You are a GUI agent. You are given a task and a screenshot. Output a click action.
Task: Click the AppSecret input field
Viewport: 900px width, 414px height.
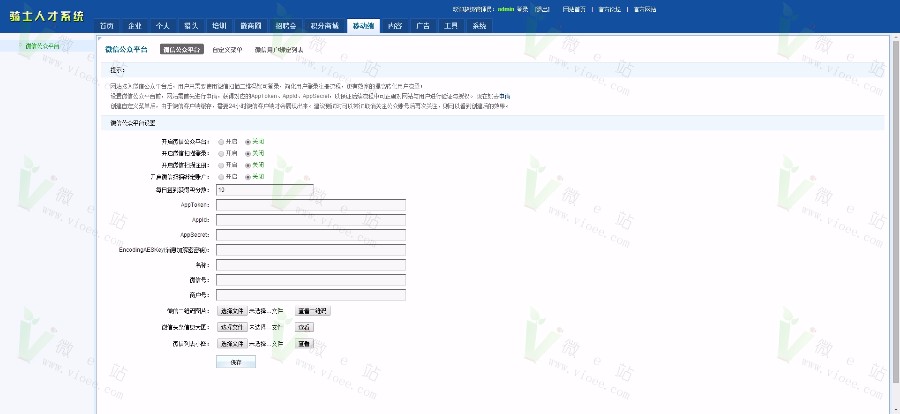pyautogui.click(x=311, y=235)
